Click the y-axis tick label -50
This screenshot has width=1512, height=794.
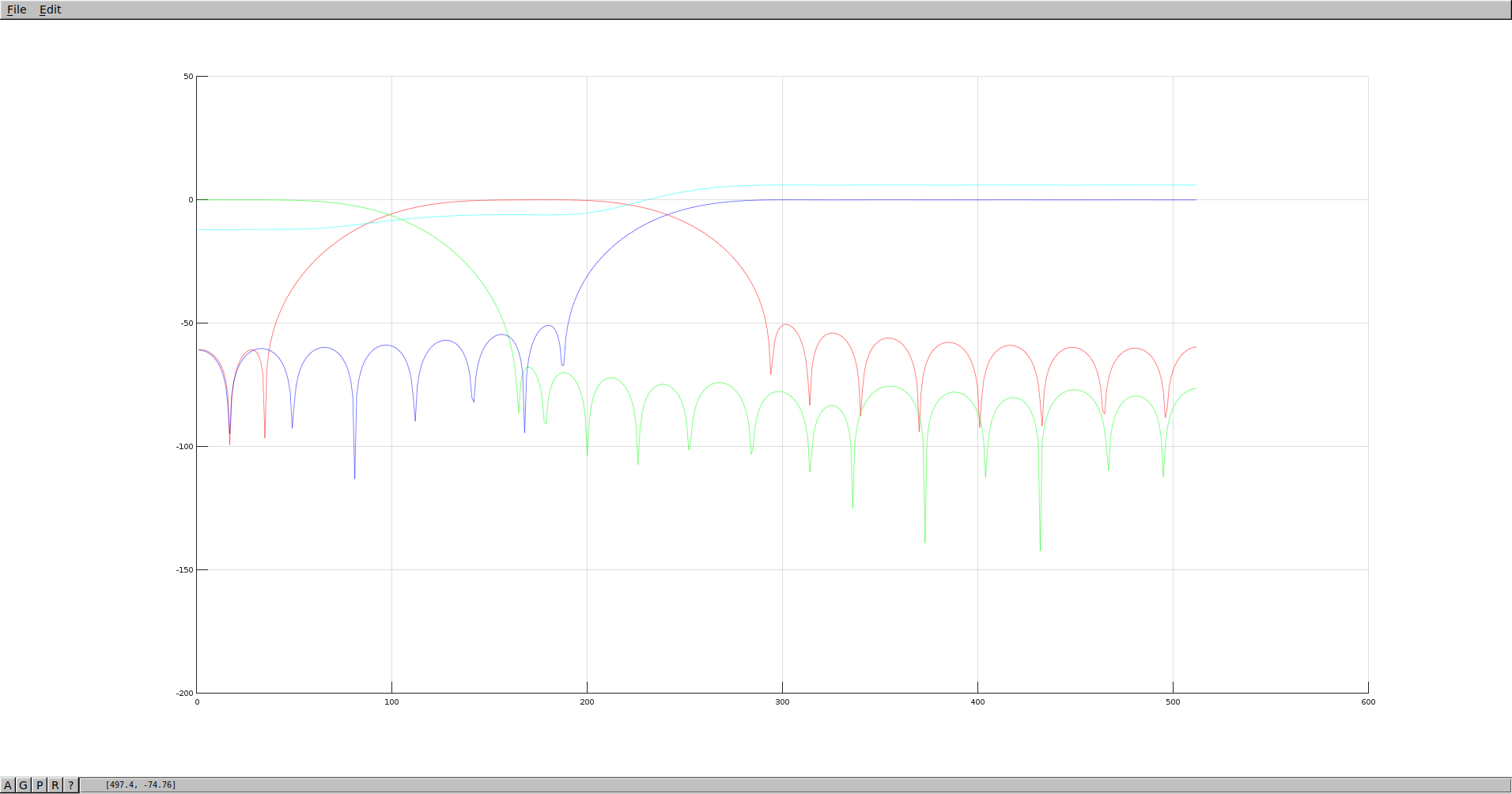(186, 323)
